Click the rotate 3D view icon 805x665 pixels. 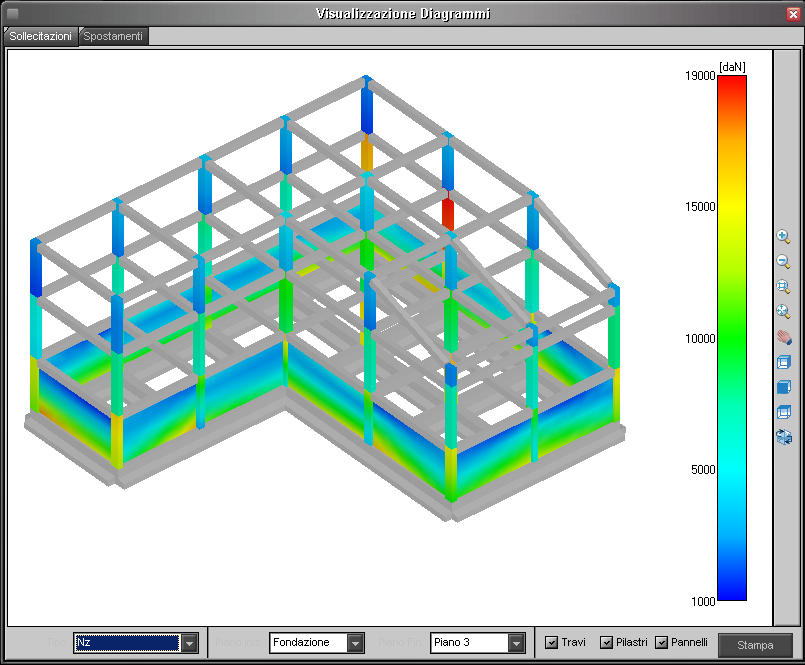[x=784, y=437]
